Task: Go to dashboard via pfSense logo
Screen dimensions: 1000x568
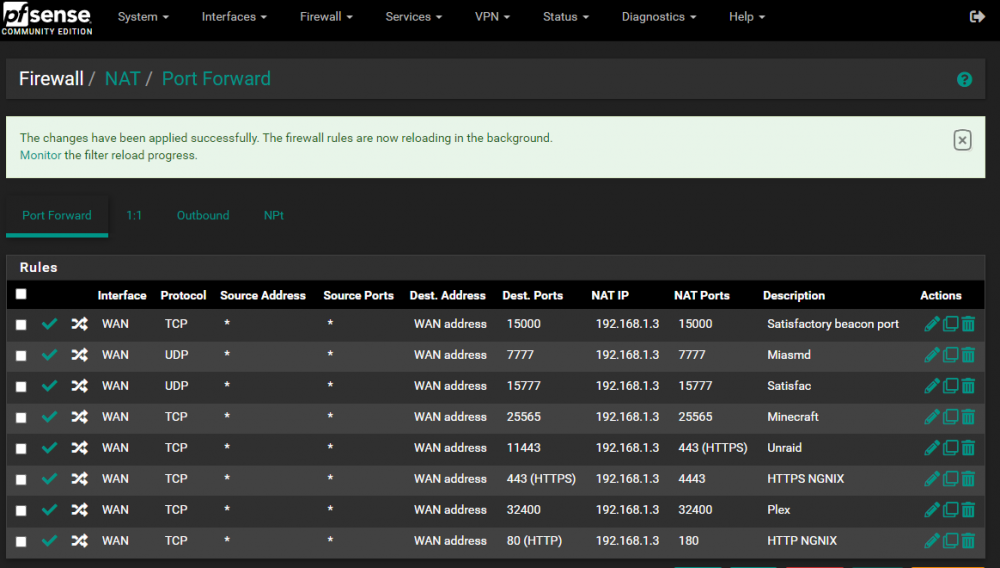Action: pyautogui.click(x=47, y=18)
